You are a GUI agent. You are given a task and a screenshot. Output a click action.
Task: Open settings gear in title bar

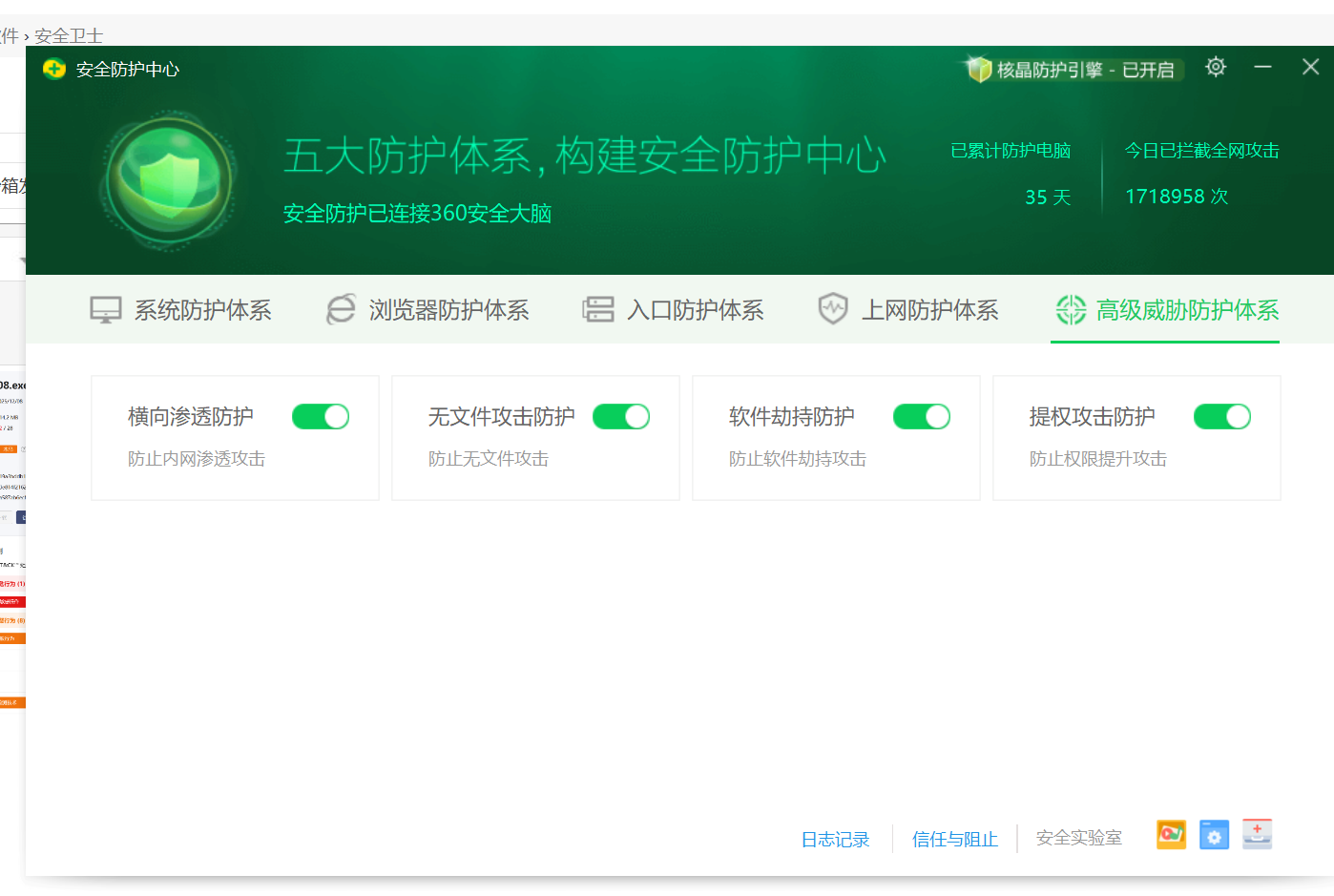point(1216,67)
